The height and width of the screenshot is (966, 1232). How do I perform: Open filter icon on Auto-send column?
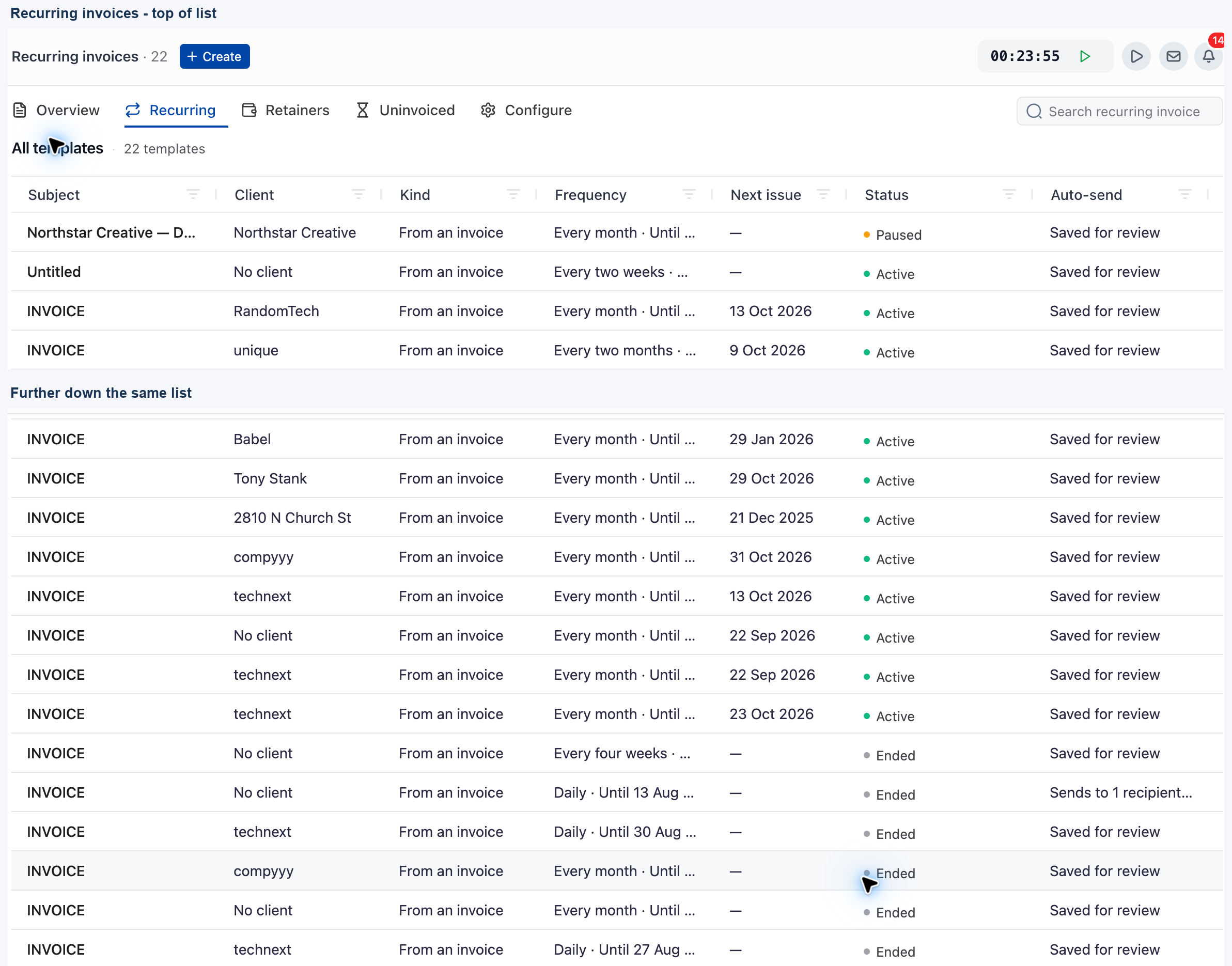(x=1185, y=195)
